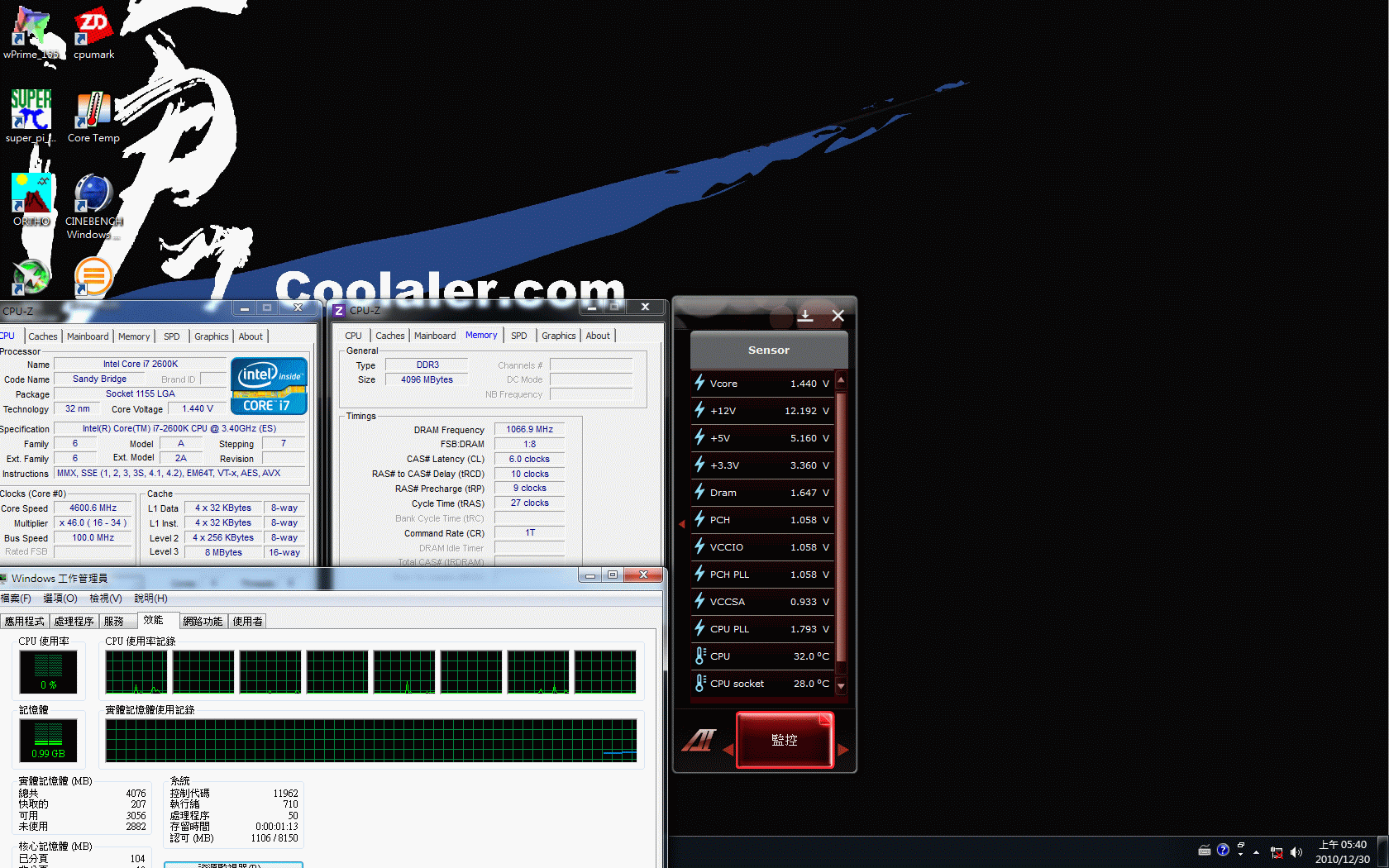Screen dimensions: 1389x868
Task: Click the first CPU usage history graph
Action: point(136,672)
